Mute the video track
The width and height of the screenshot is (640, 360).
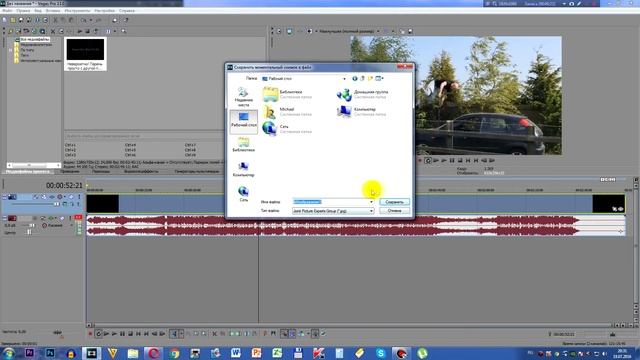[71, 197]
